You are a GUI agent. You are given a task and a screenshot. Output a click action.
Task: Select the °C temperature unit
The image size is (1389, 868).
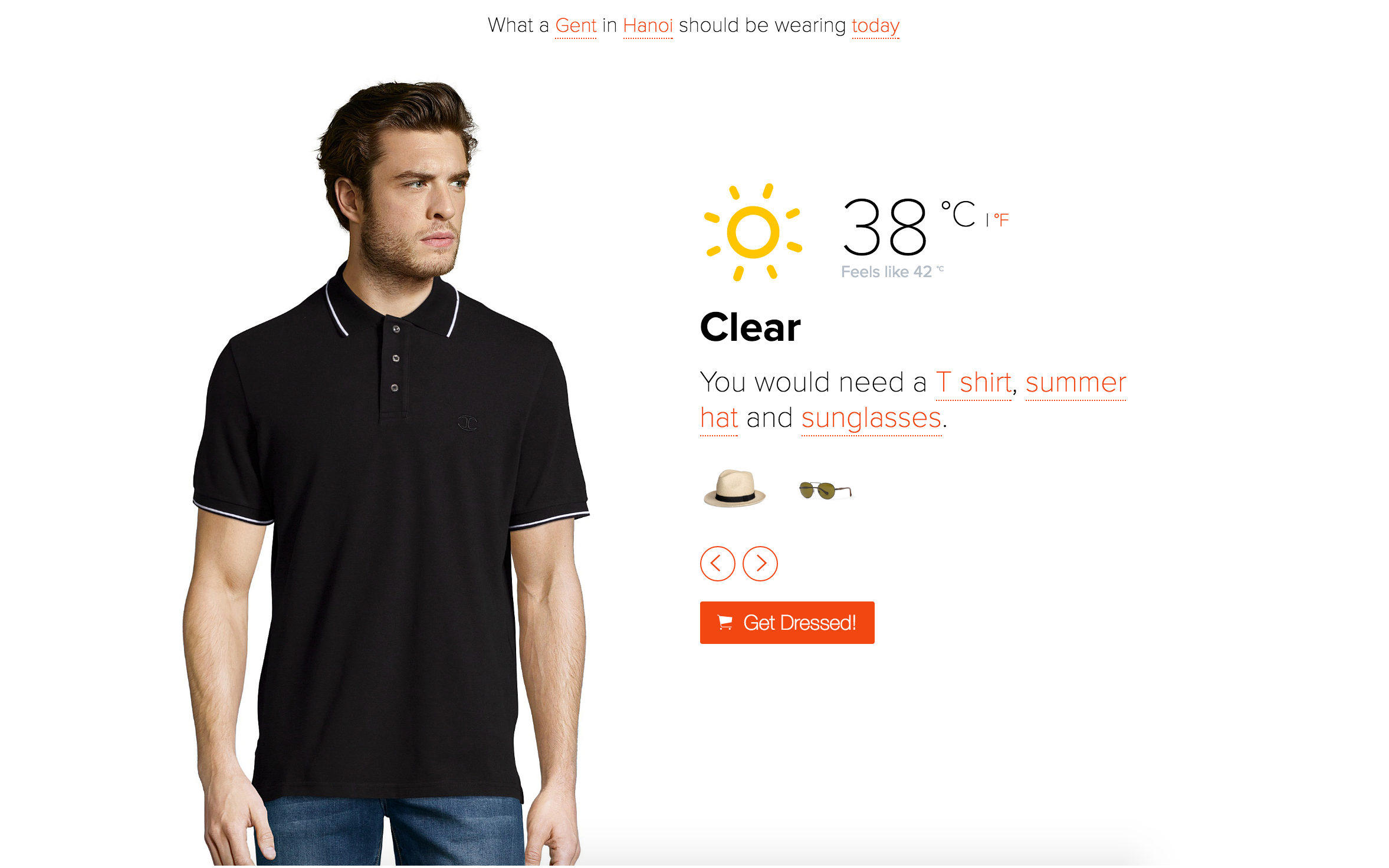pos(958,213)
